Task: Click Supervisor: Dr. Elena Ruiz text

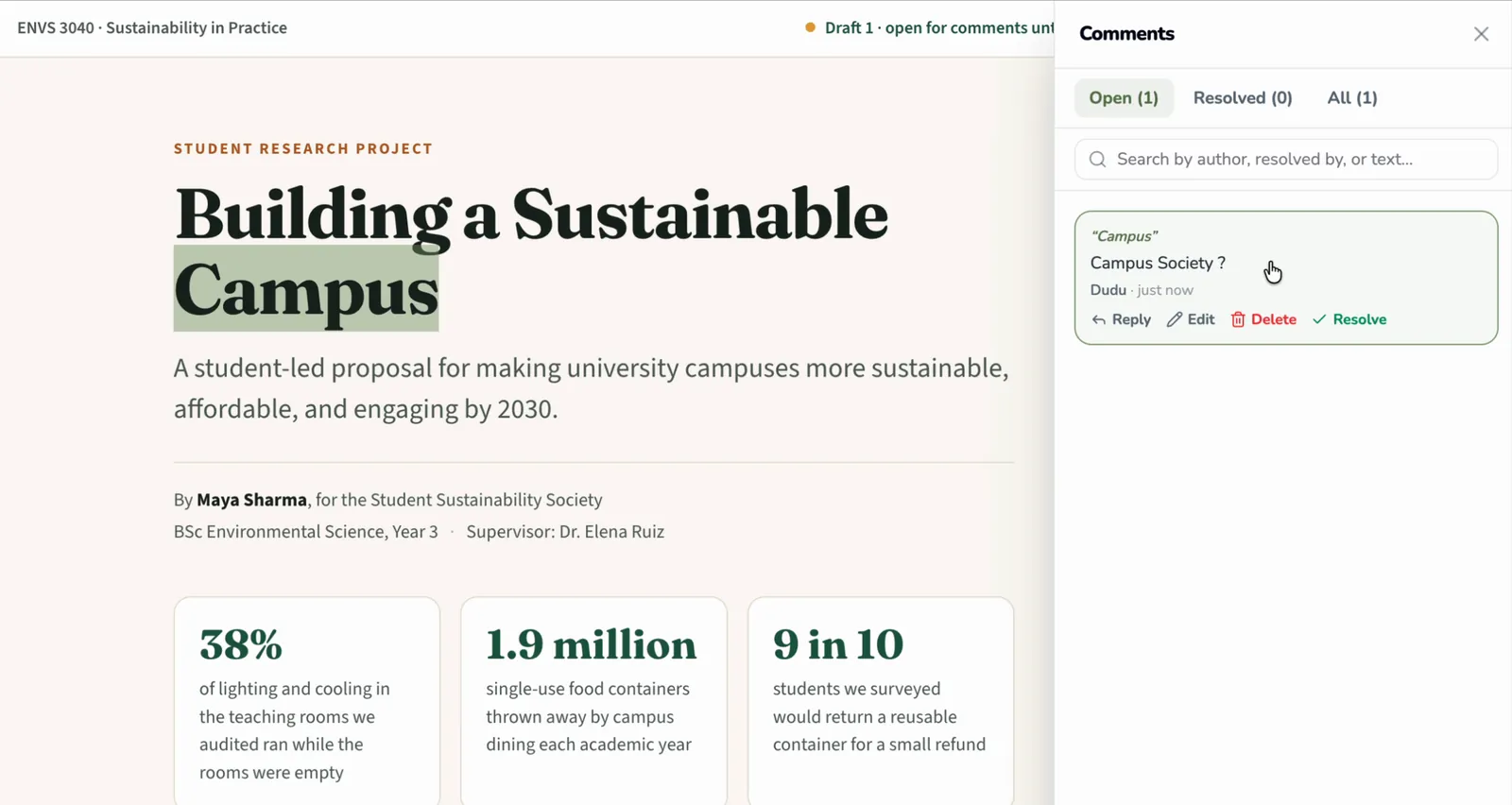Action: coord(565,532)
